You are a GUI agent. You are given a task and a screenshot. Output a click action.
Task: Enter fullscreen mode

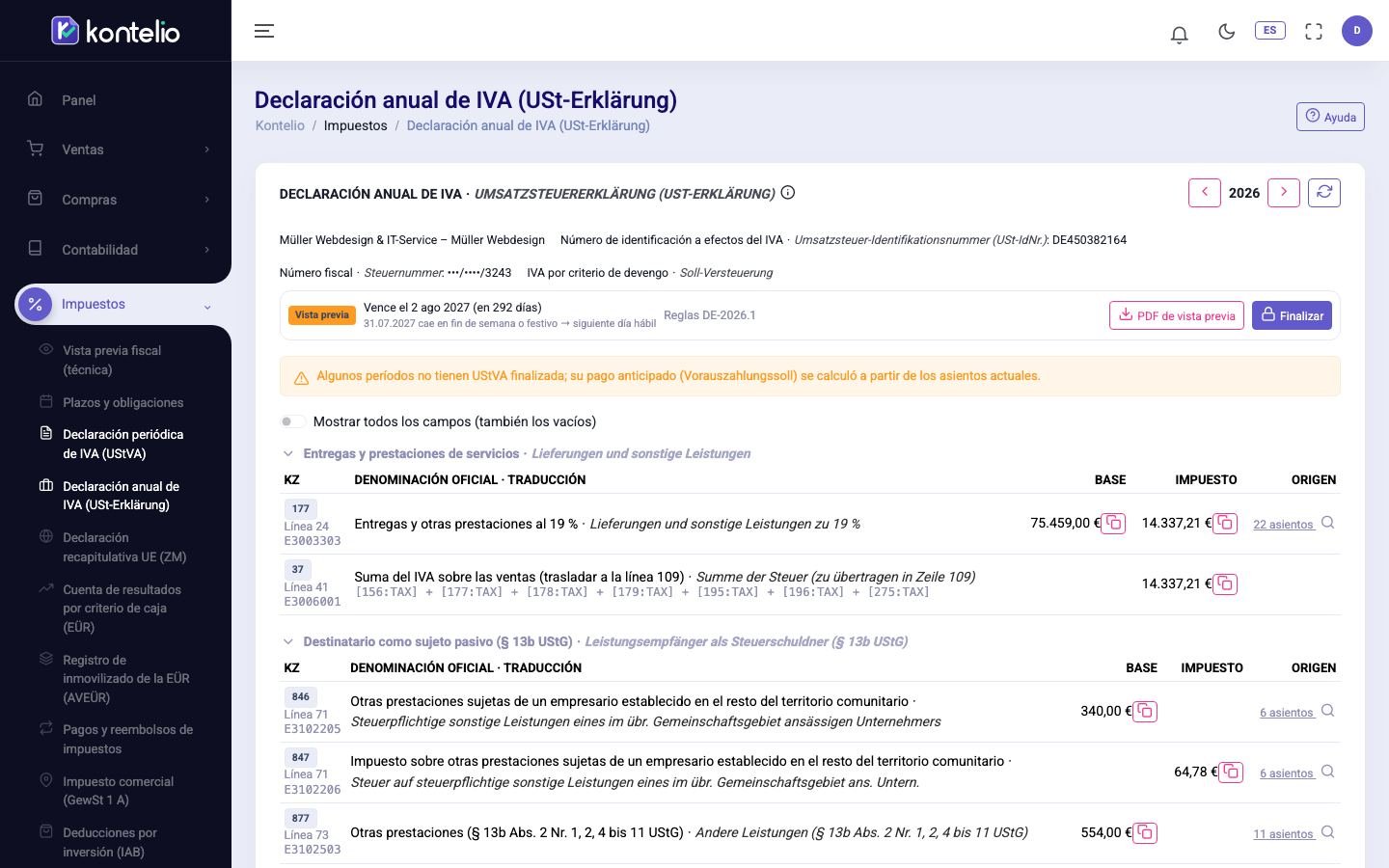[1314, 32]
